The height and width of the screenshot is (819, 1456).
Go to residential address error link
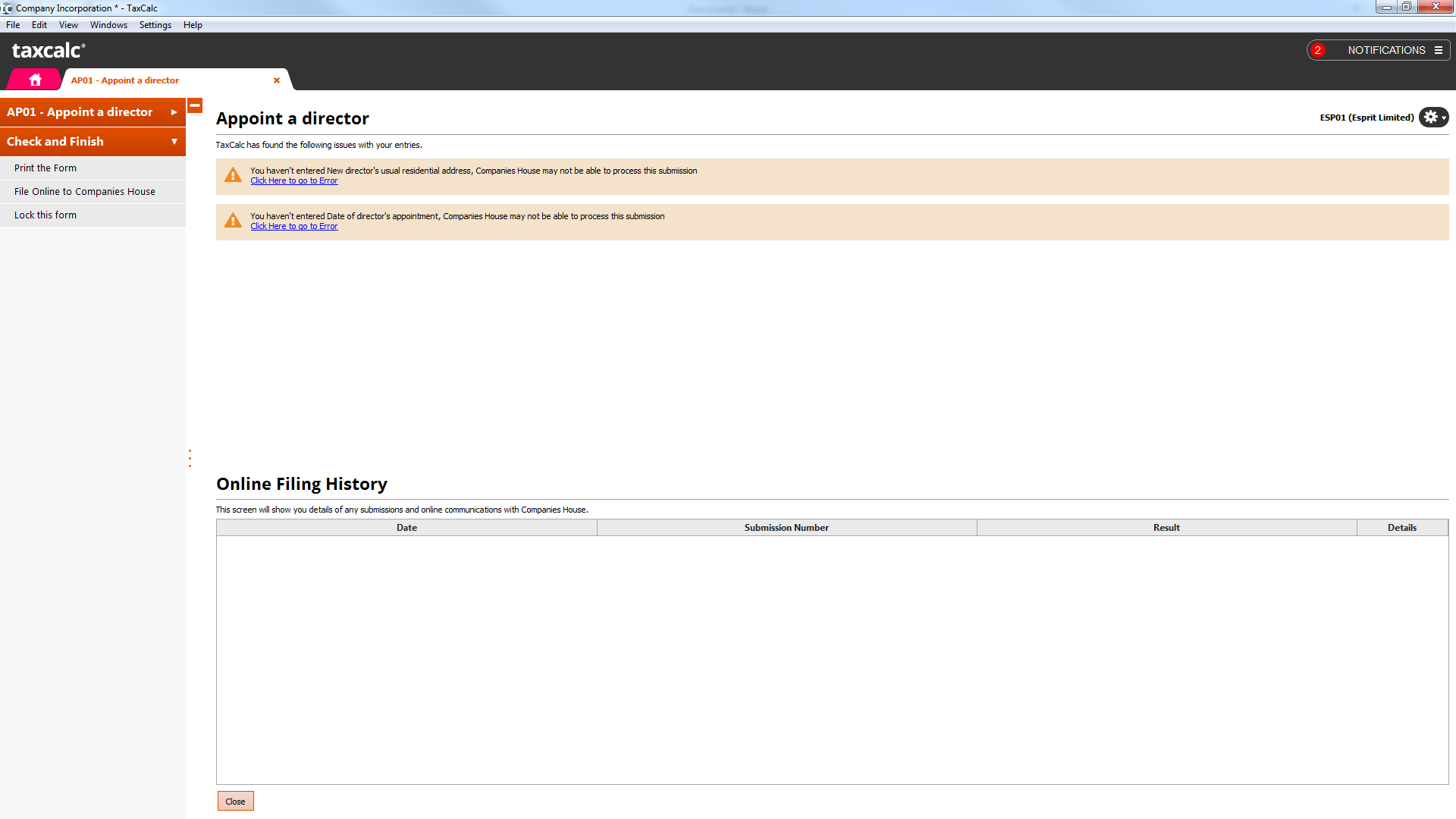click(x=293, y=181)
